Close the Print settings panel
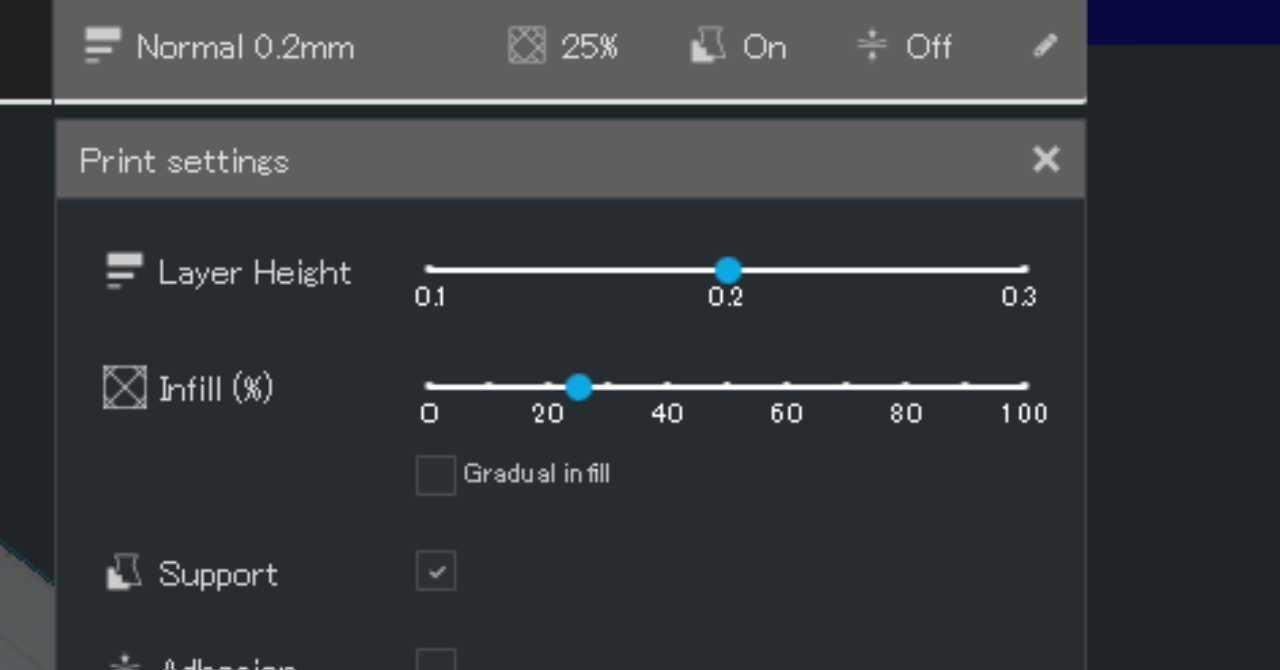The height and width of the screenshot is (670, 1280). pyautogui.click(x=1046, y=159)
